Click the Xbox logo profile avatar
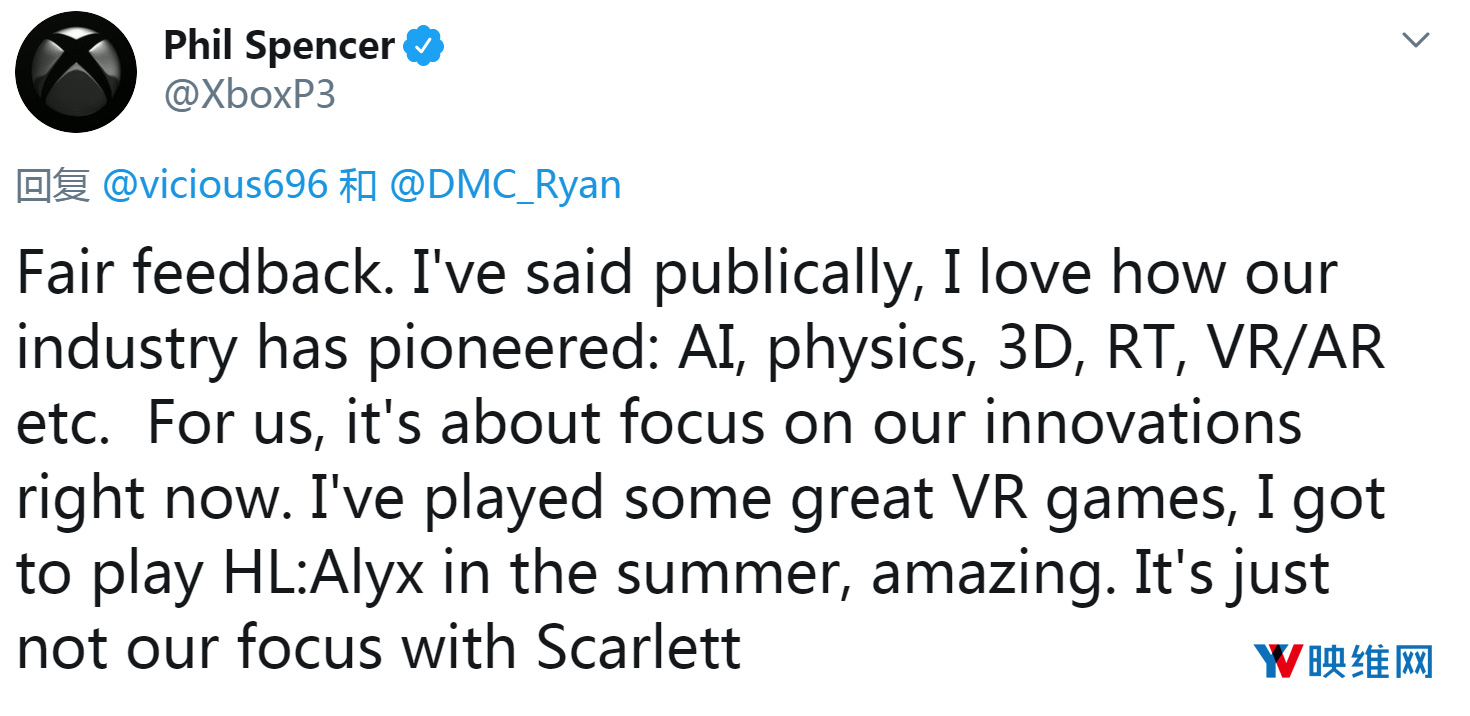The height and width of the screenshot is (716, 1470). click(x=76, y=72)
